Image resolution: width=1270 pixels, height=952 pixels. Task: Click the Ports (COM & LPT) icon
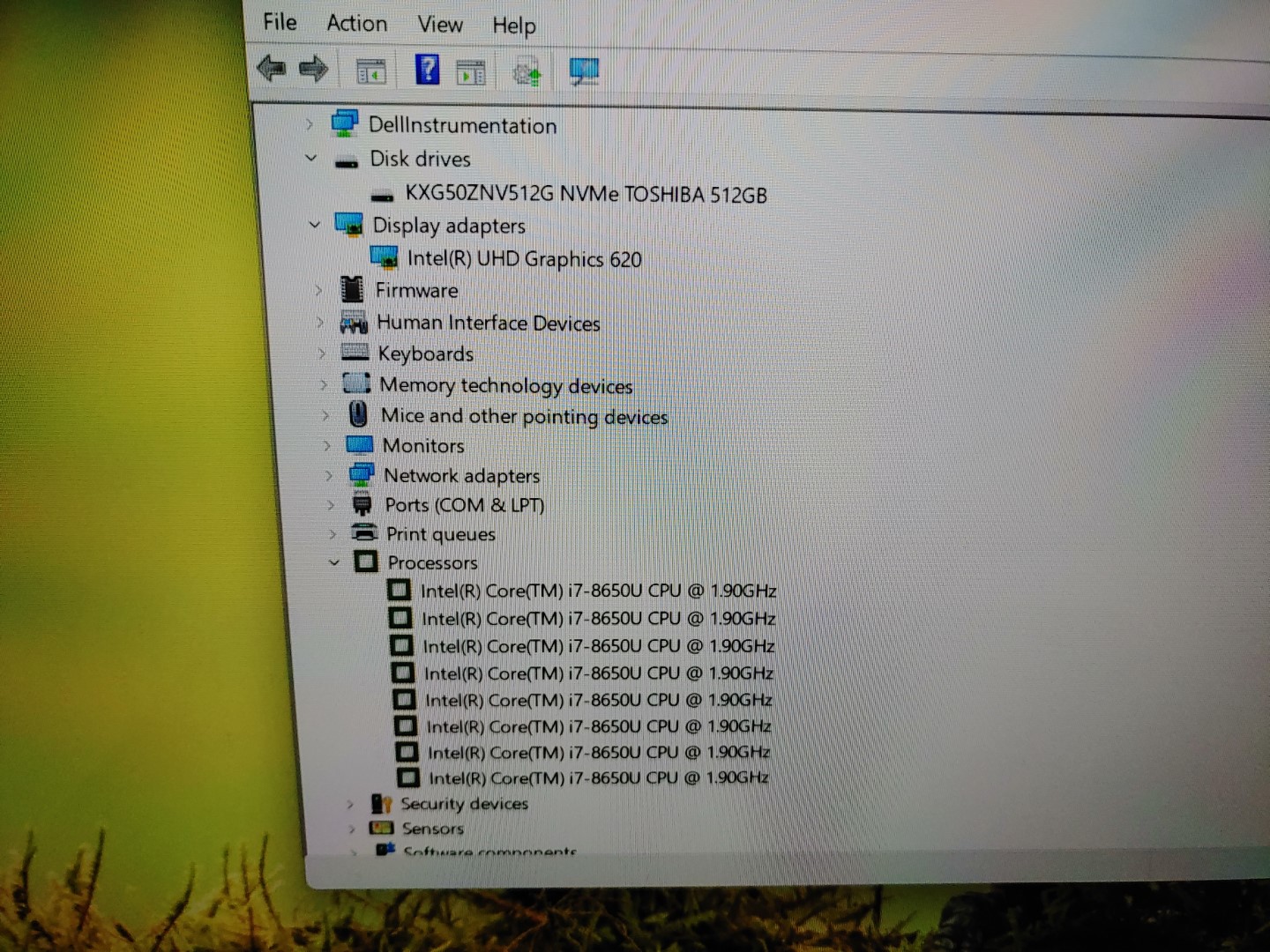(362, 505)
